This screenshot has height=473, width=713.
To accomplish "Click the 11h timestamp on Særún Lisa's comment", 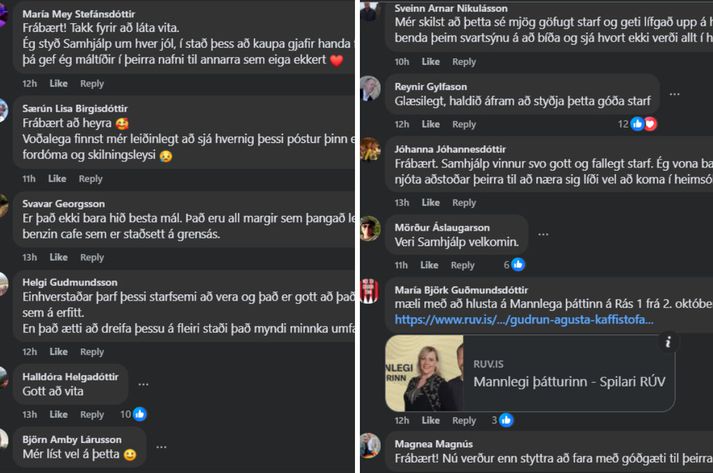I will coord(29,179).
